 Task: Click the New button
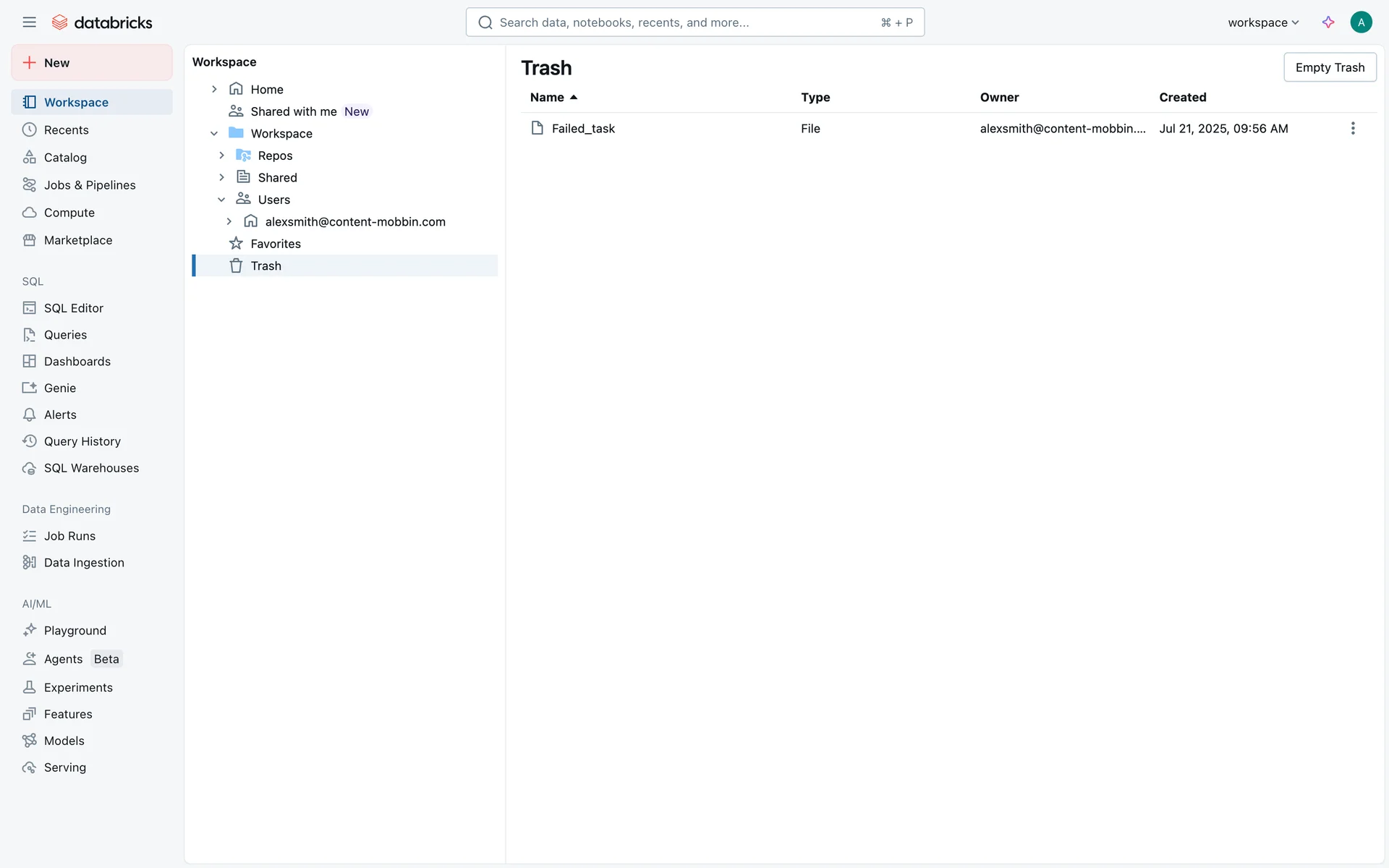click(x=92, y=63)
